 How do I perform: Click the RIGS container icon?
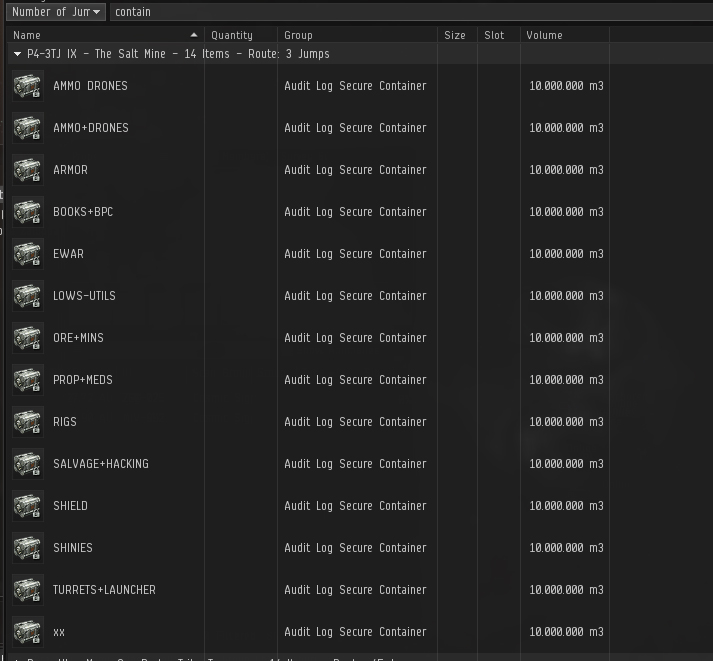(28, 422)
